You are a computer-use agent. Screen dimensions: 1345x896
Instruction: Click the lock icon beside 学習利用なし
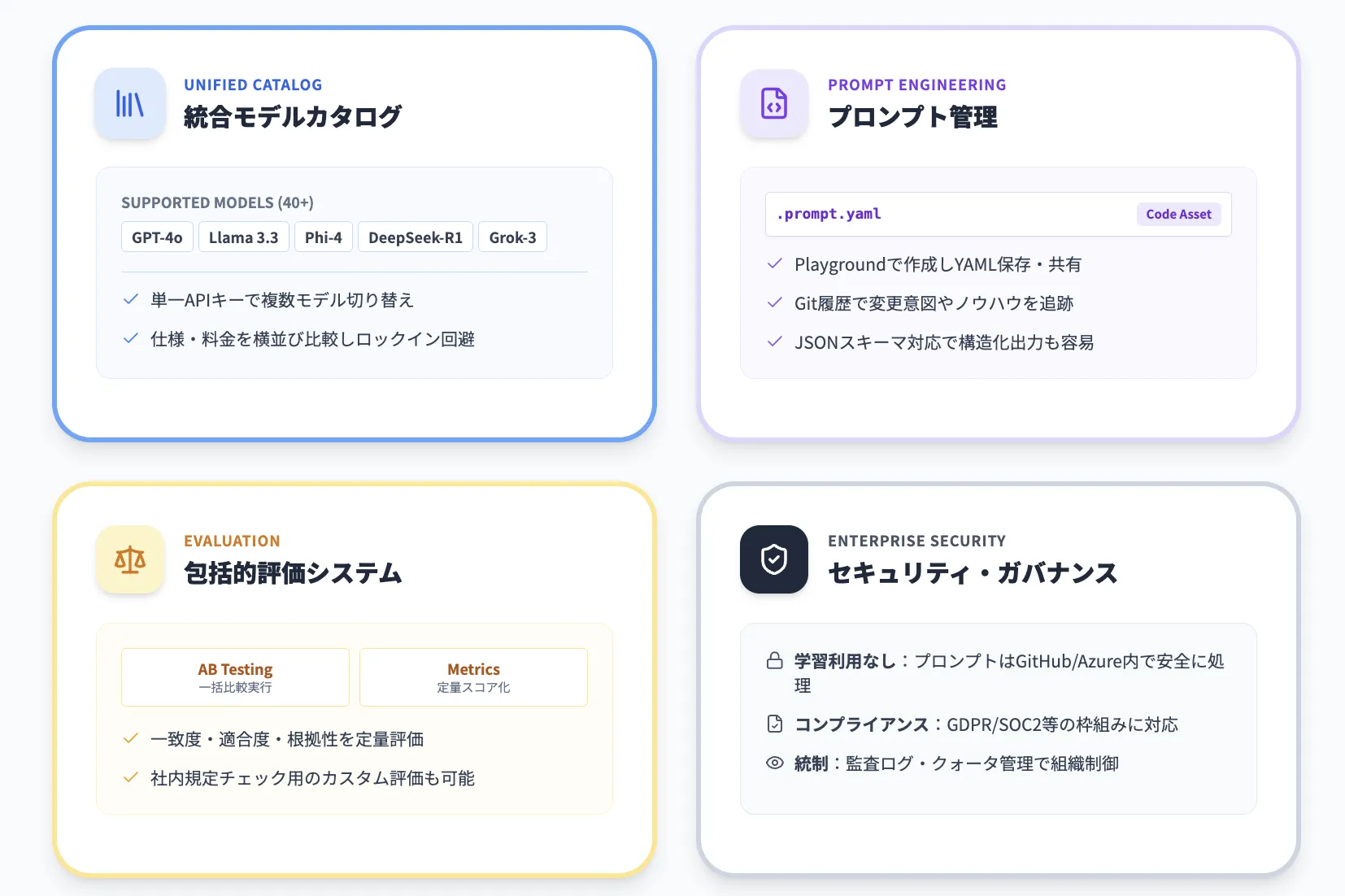coord(773,661)
